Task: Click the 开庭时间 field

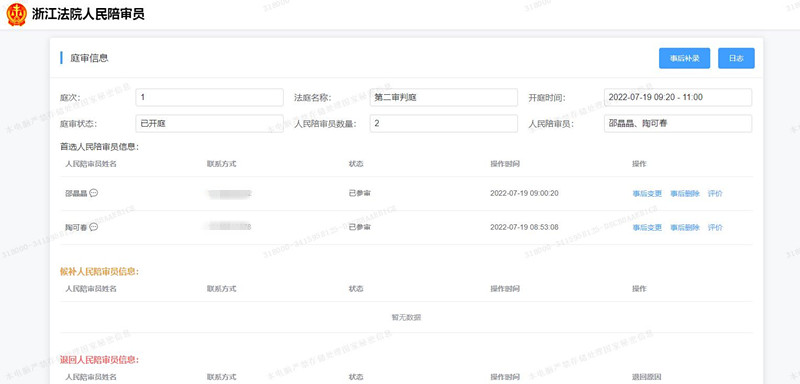Action: tap(678, 97)
